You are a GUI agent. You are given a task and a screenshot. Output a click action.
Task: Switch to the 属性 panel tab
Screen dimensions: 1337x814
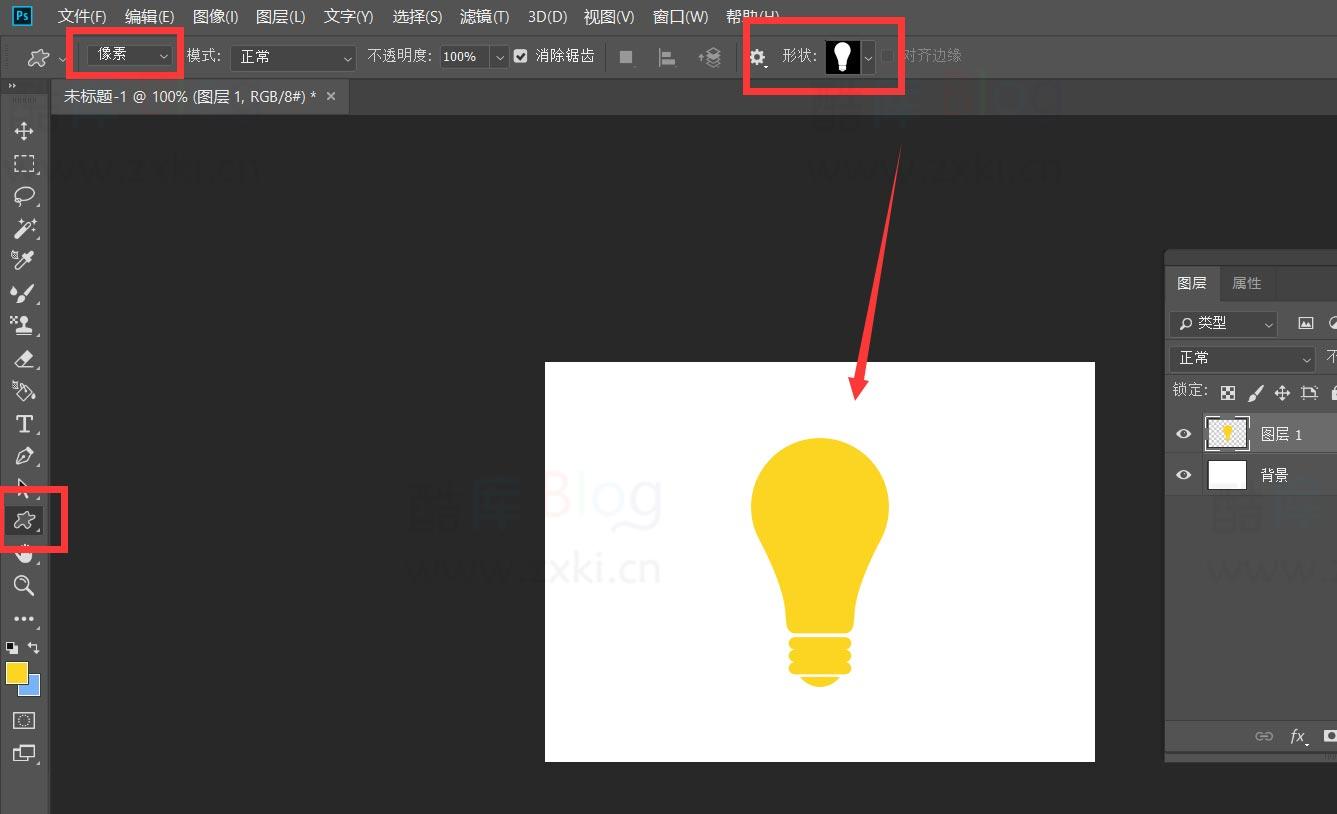click(1247, 283)
